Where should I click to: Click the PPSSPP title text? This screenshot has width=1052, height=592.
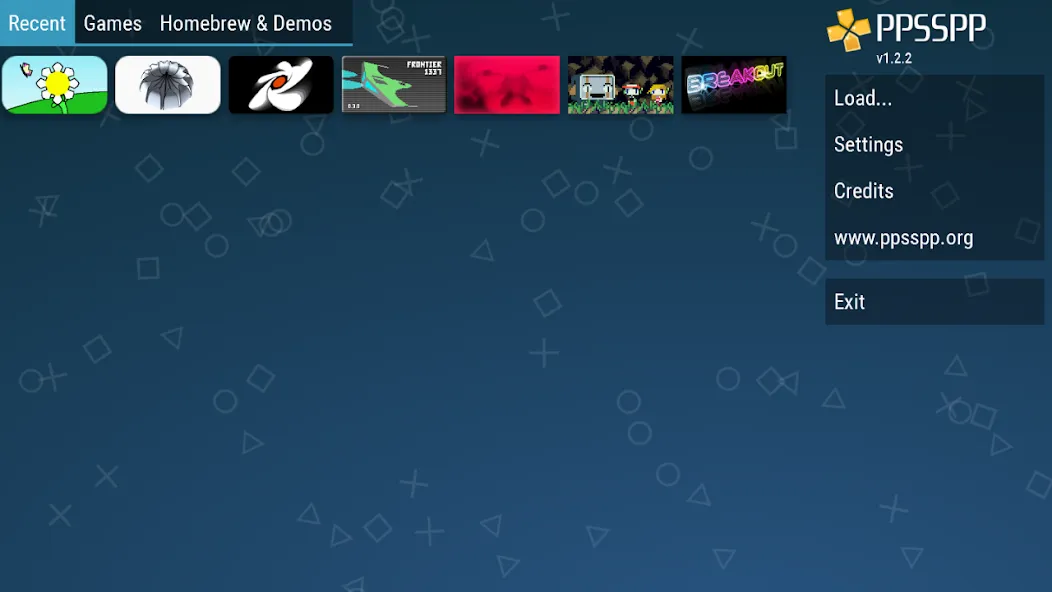(x=931, y=28)
